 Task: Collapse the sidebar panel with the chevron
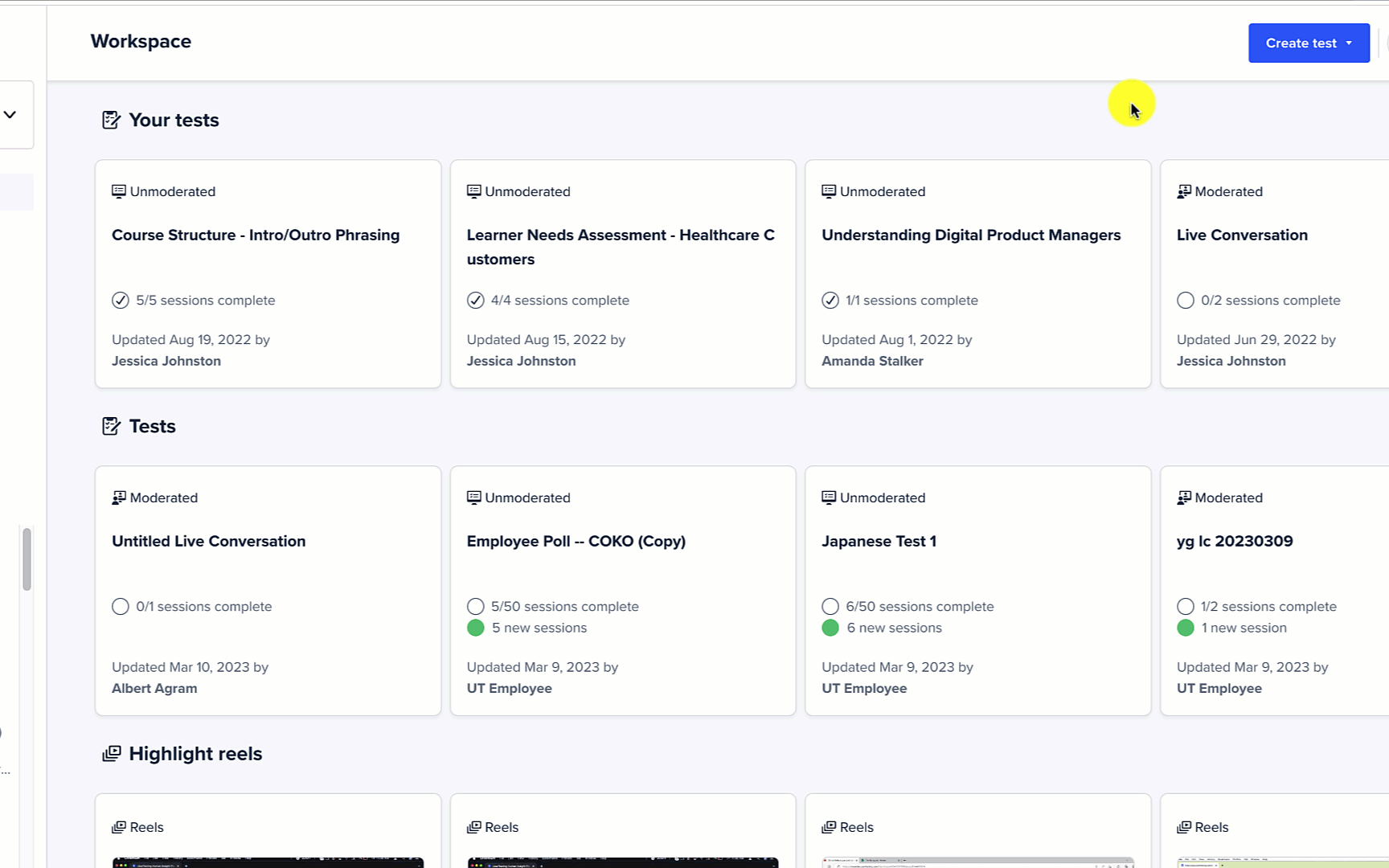(x=10, y=114)
